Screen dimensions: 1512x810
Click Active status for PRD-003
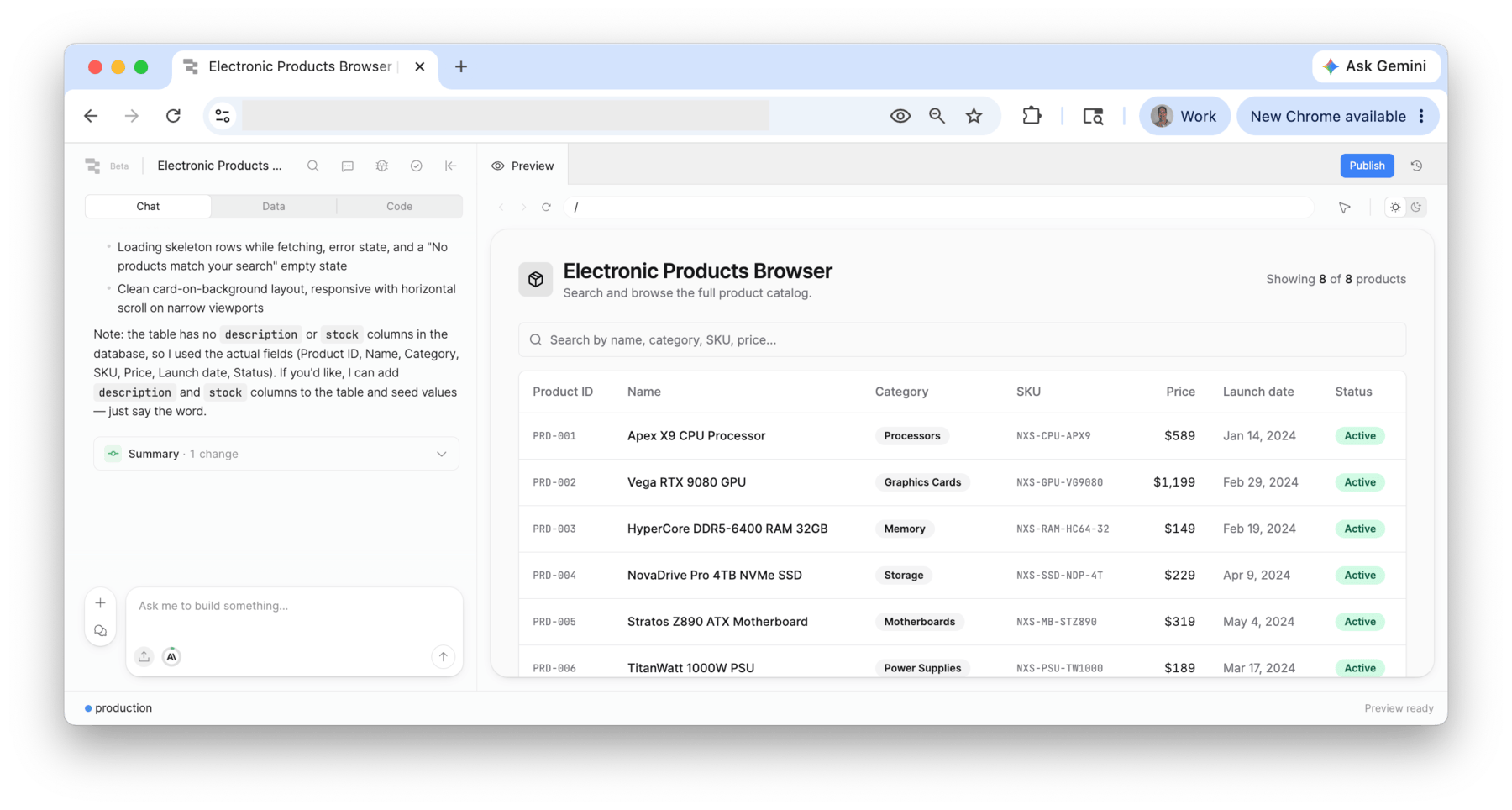pos(1360,529)
